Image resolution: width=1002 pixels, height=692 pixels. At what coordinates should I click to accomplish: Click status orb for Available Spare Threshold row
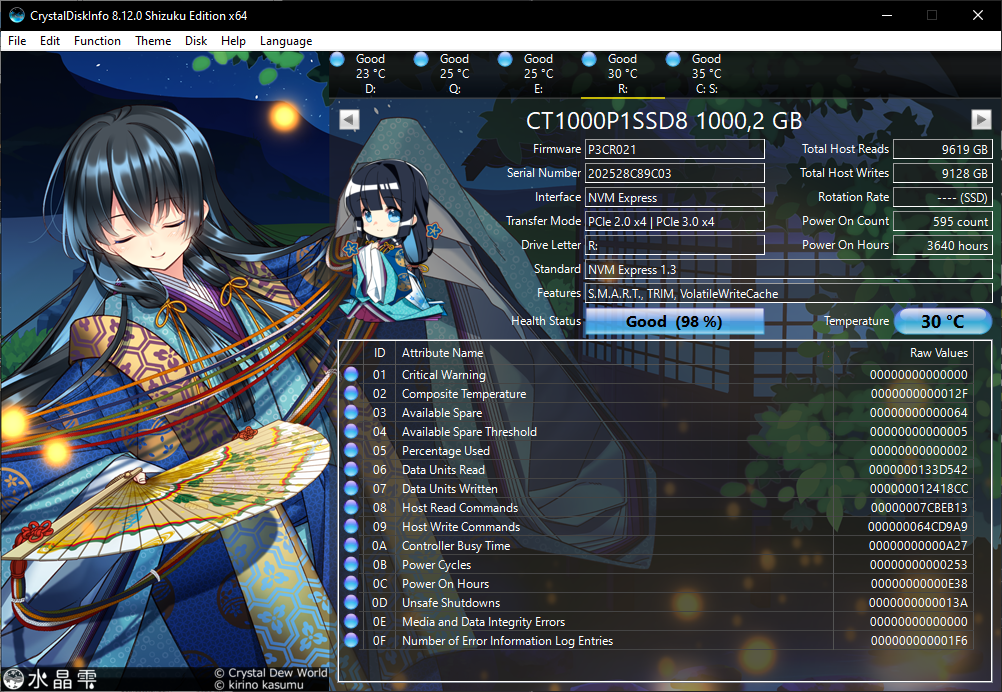351,431
